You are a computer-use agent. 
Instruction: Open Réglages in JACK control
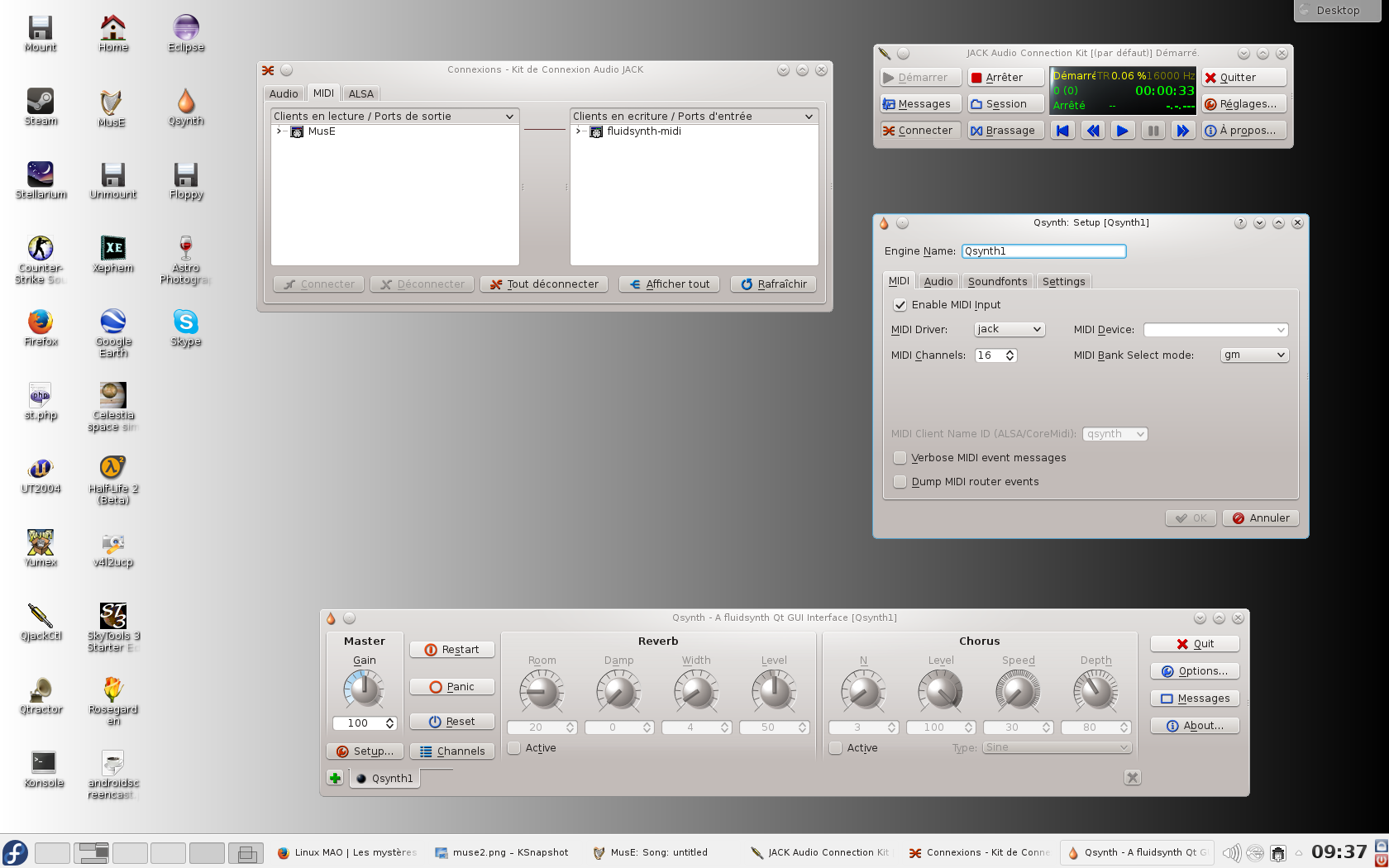pos(1244,103)
